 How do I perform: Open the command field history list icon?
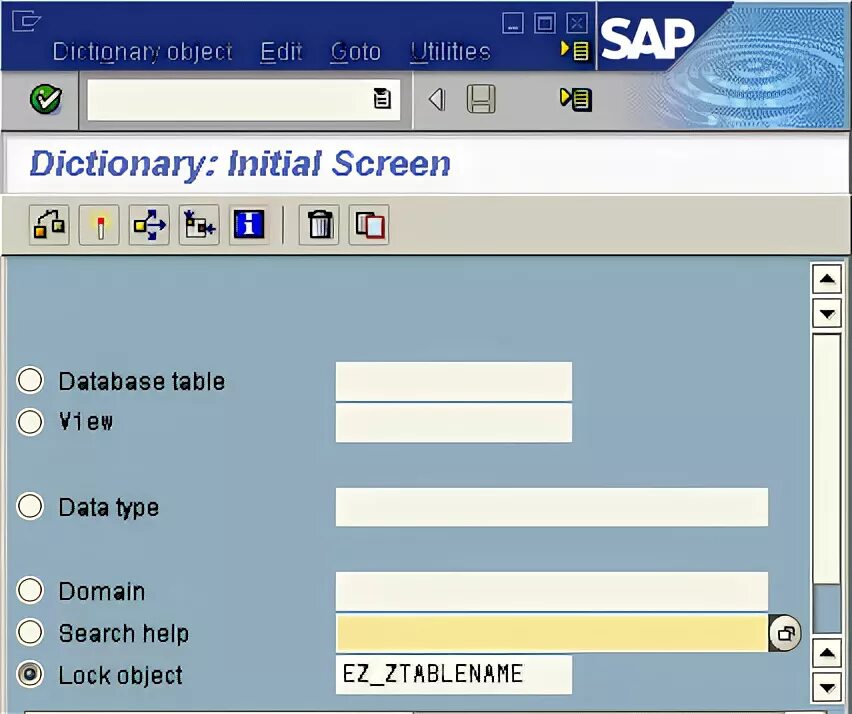point(382,99)
